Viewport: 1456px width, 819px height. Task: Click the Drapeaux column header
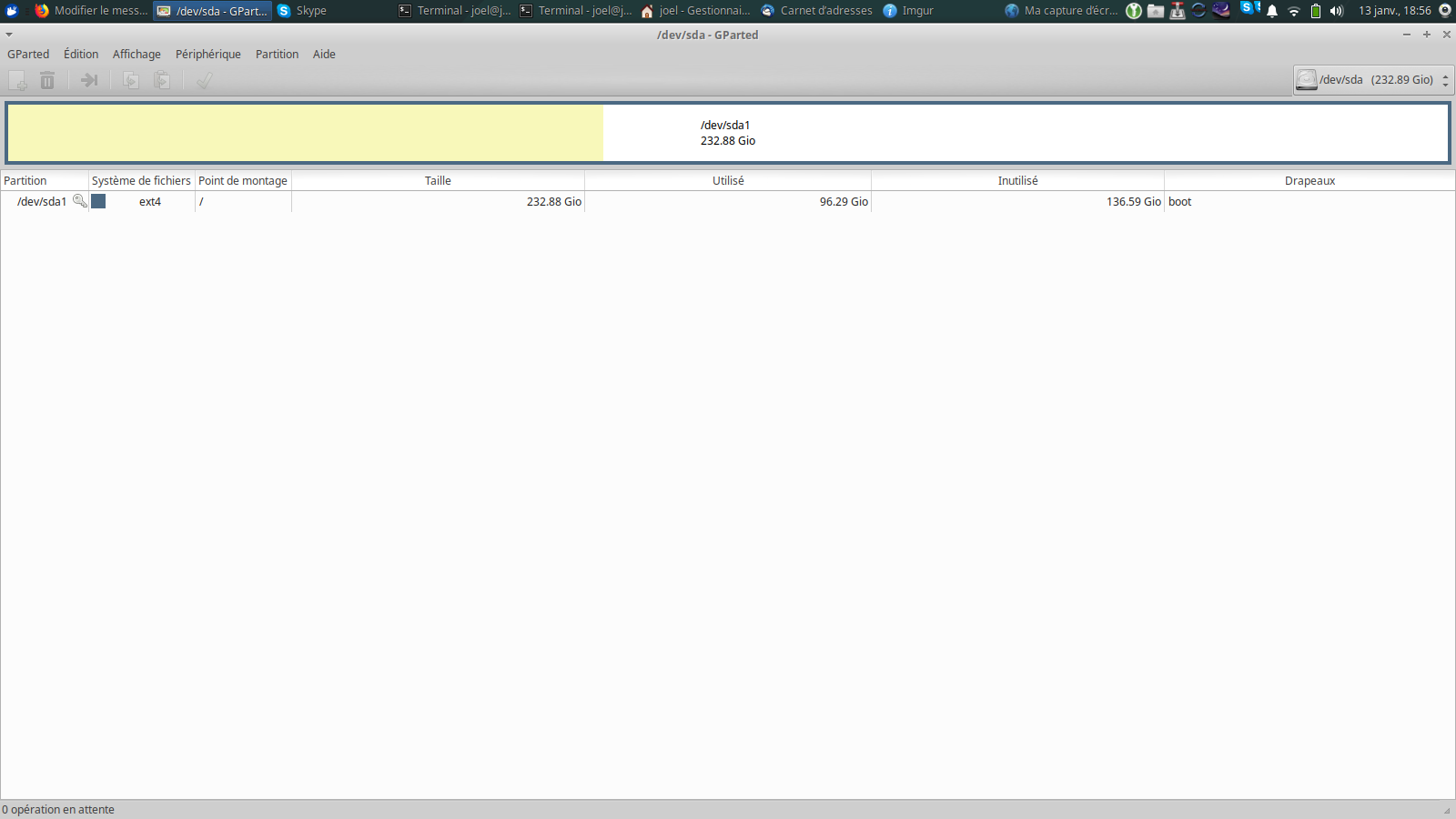point(1309,180)
